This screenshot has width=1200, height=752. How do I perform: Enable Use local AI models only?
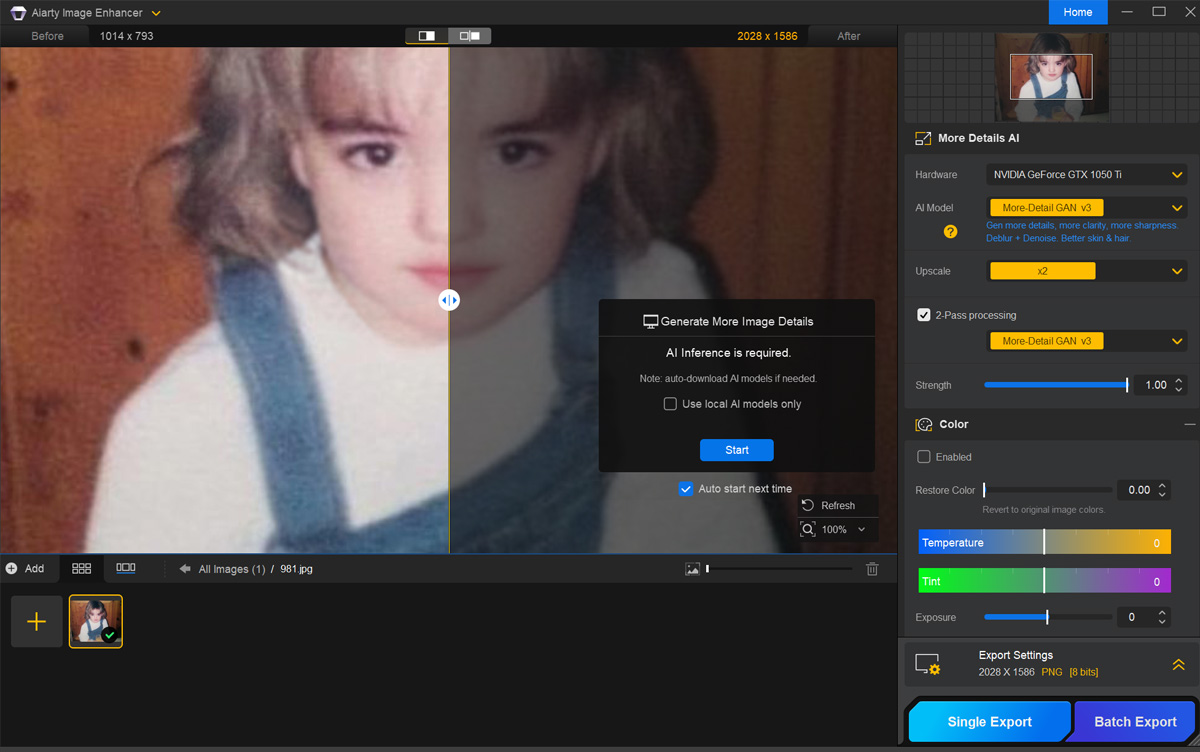tap(670, 404)
